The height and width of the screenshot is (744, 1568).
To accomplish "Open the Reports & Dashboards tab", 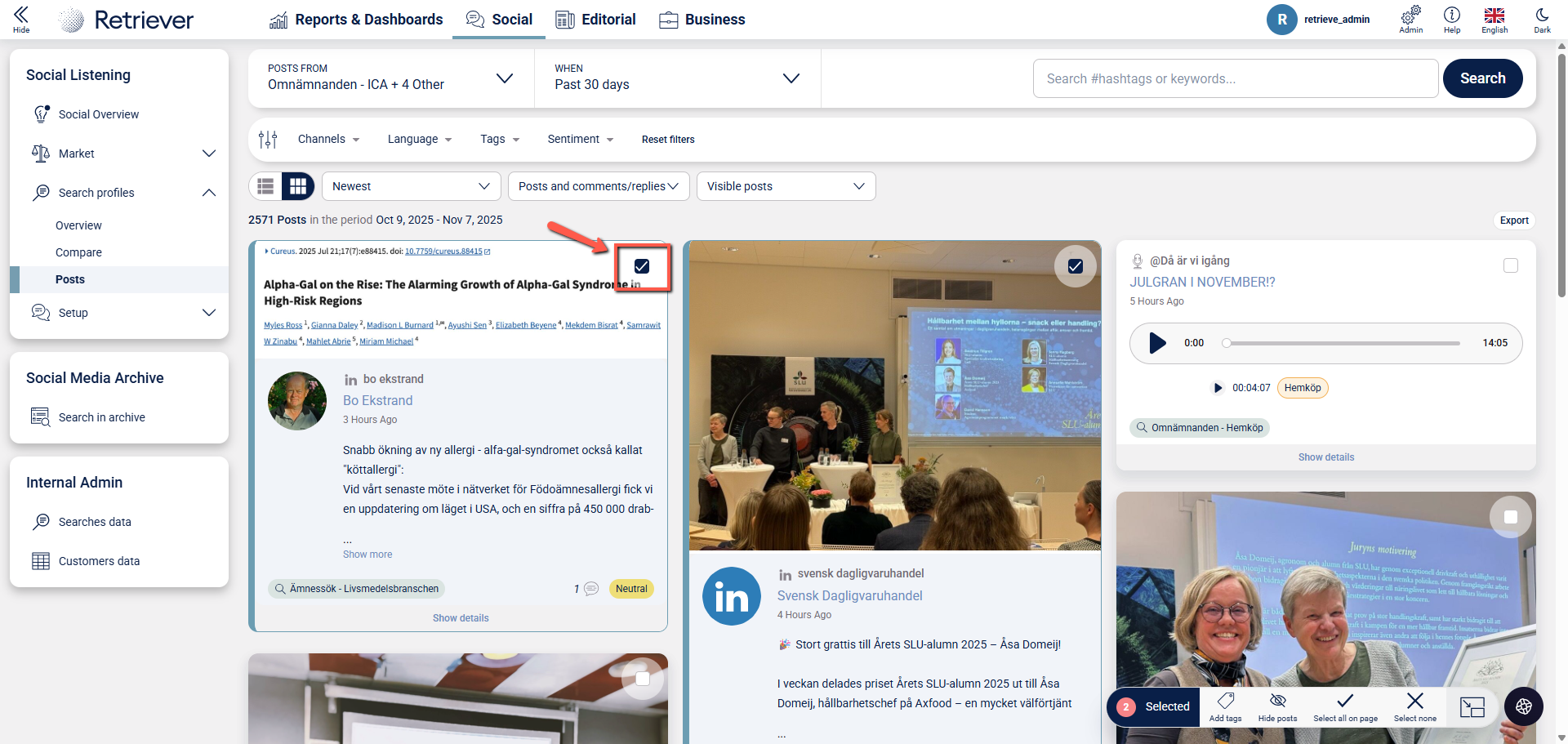I will click(x=356, y=20).
